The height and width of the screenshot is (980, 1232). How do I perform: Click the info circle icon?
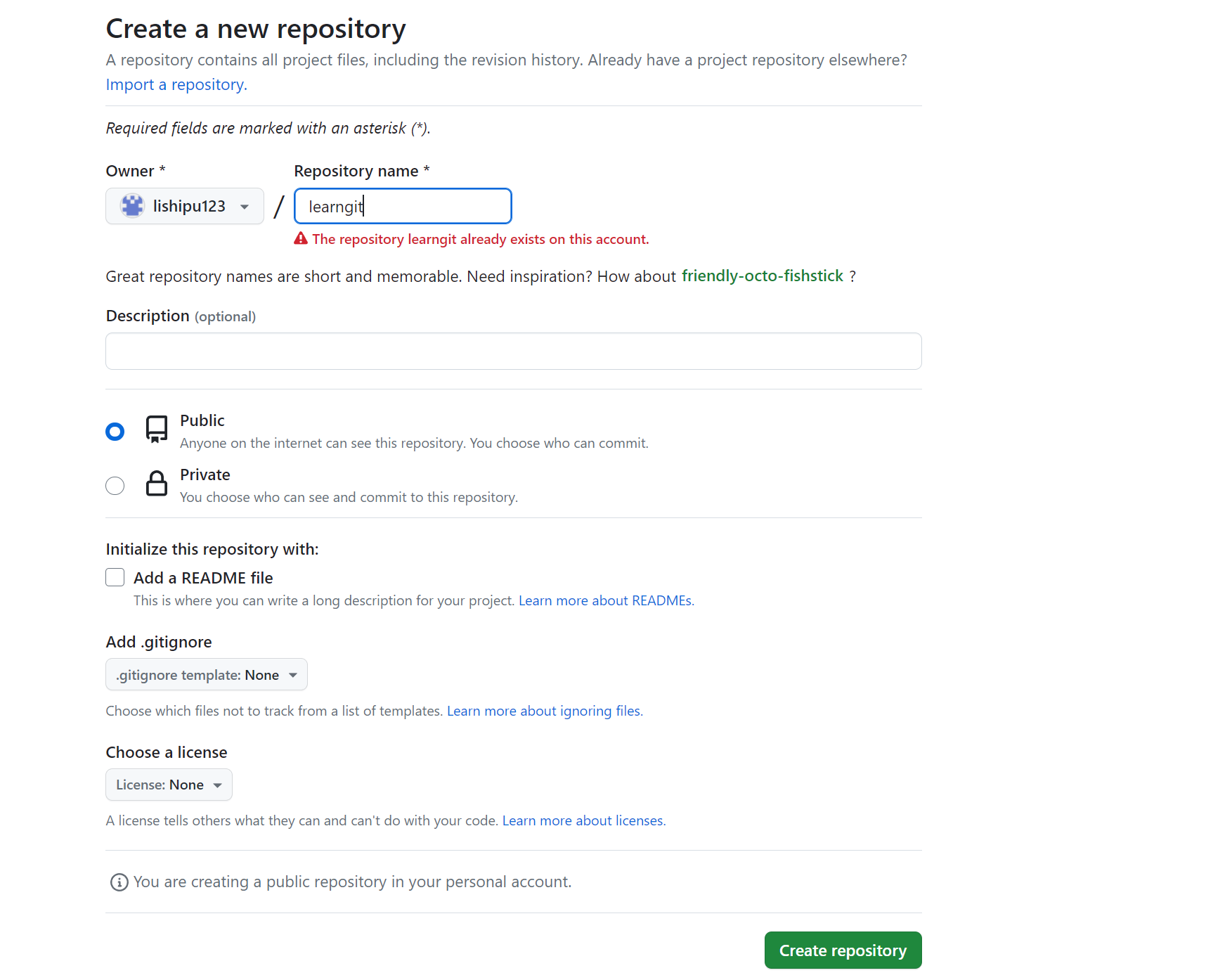[x=119, y=882]
